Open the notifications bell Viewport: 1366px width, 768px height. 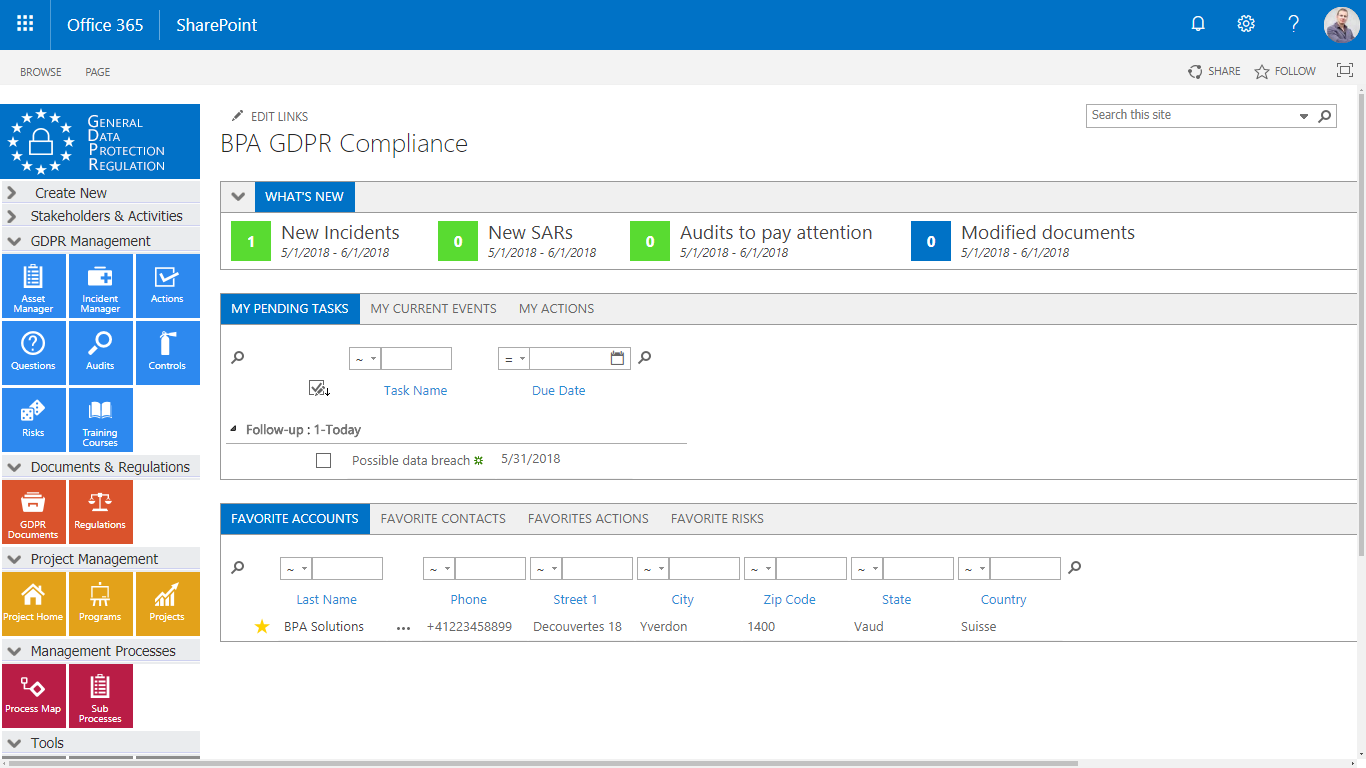(x=1198, y=25)
